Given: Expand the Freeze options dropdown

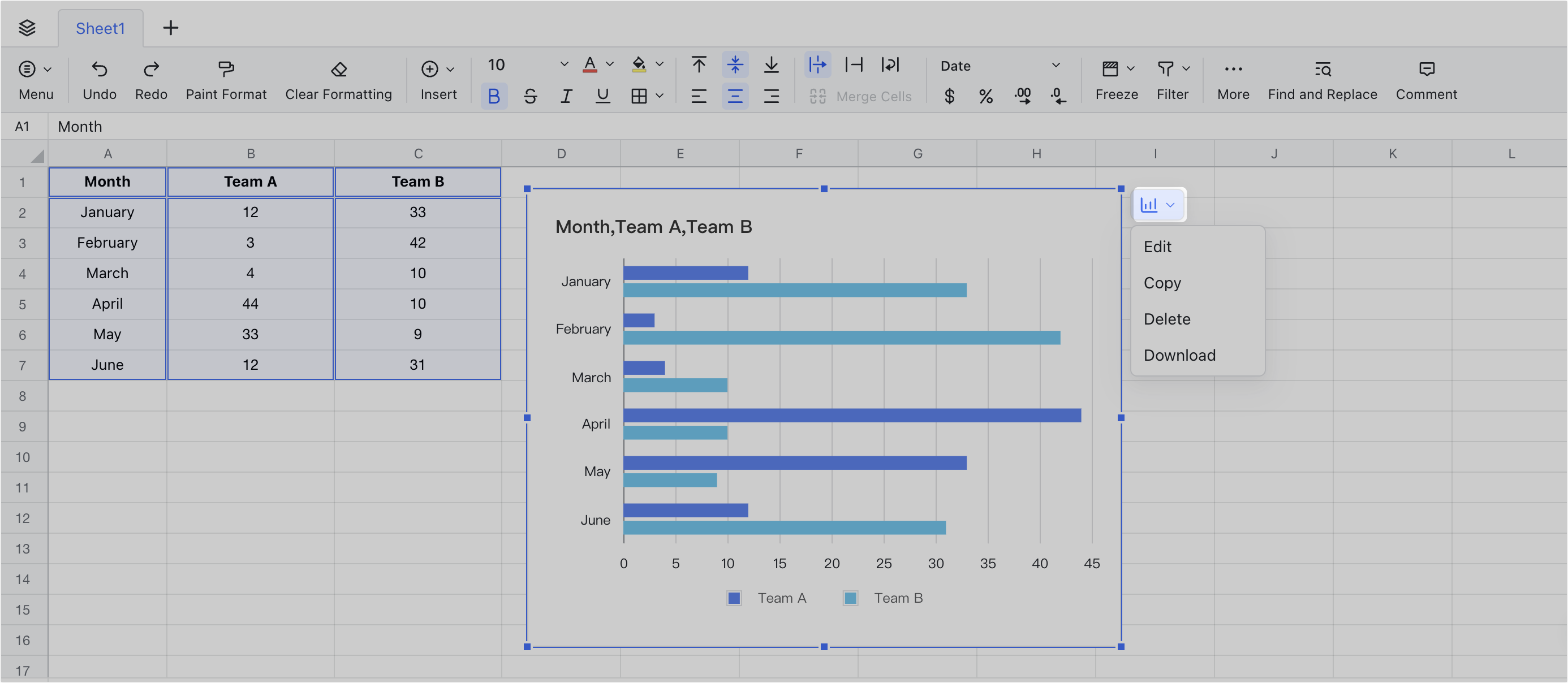Looking at the screenshot, I should (1130, 69).
